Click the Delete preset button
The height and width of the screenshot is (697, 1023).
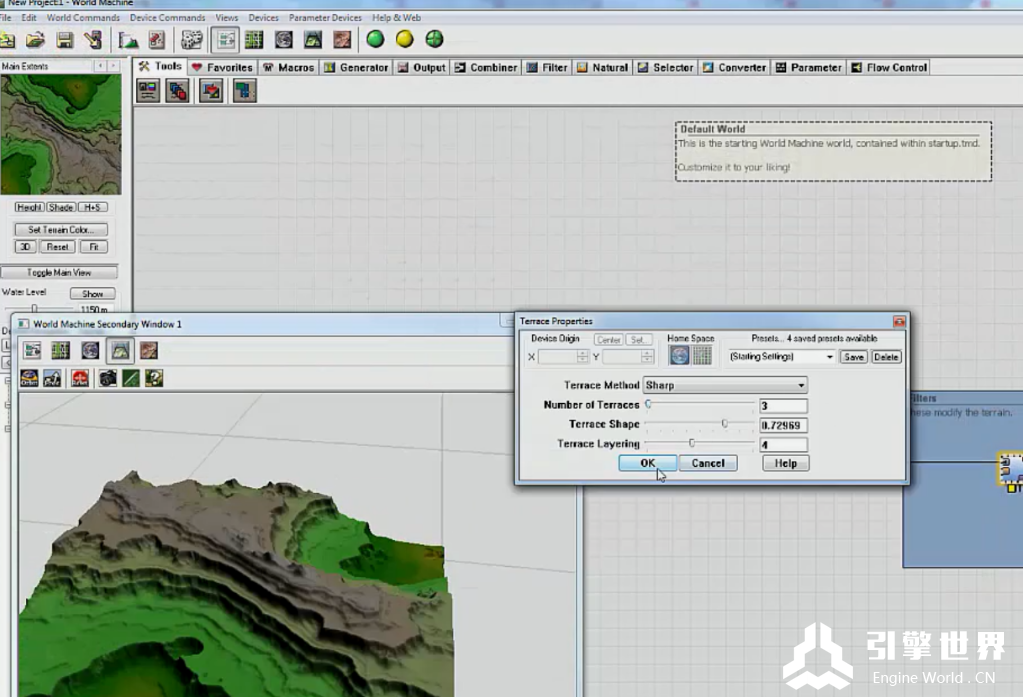coord(885,357)
